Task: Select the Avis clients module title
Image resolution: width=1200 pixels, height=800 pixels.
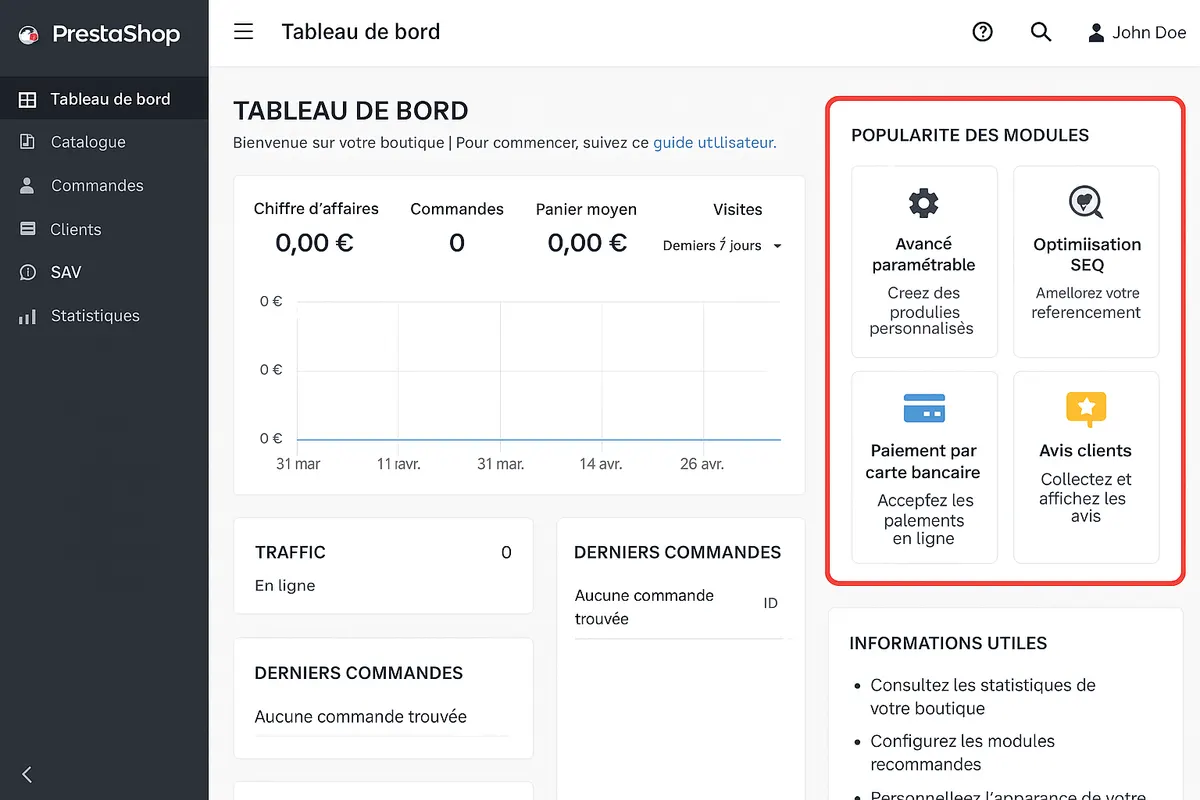Action: (1085, 451)
